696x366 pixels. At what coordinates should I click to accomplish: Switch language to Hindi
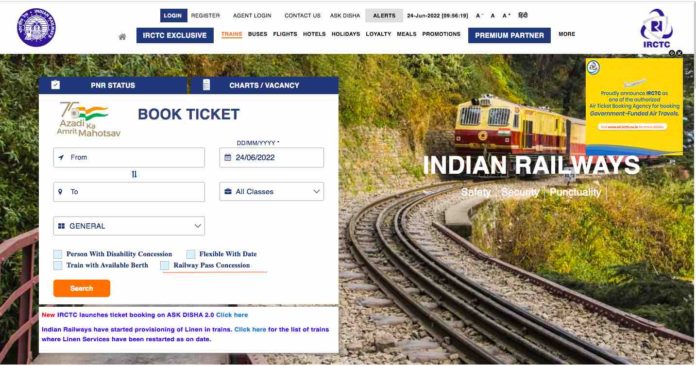point(523,15)
